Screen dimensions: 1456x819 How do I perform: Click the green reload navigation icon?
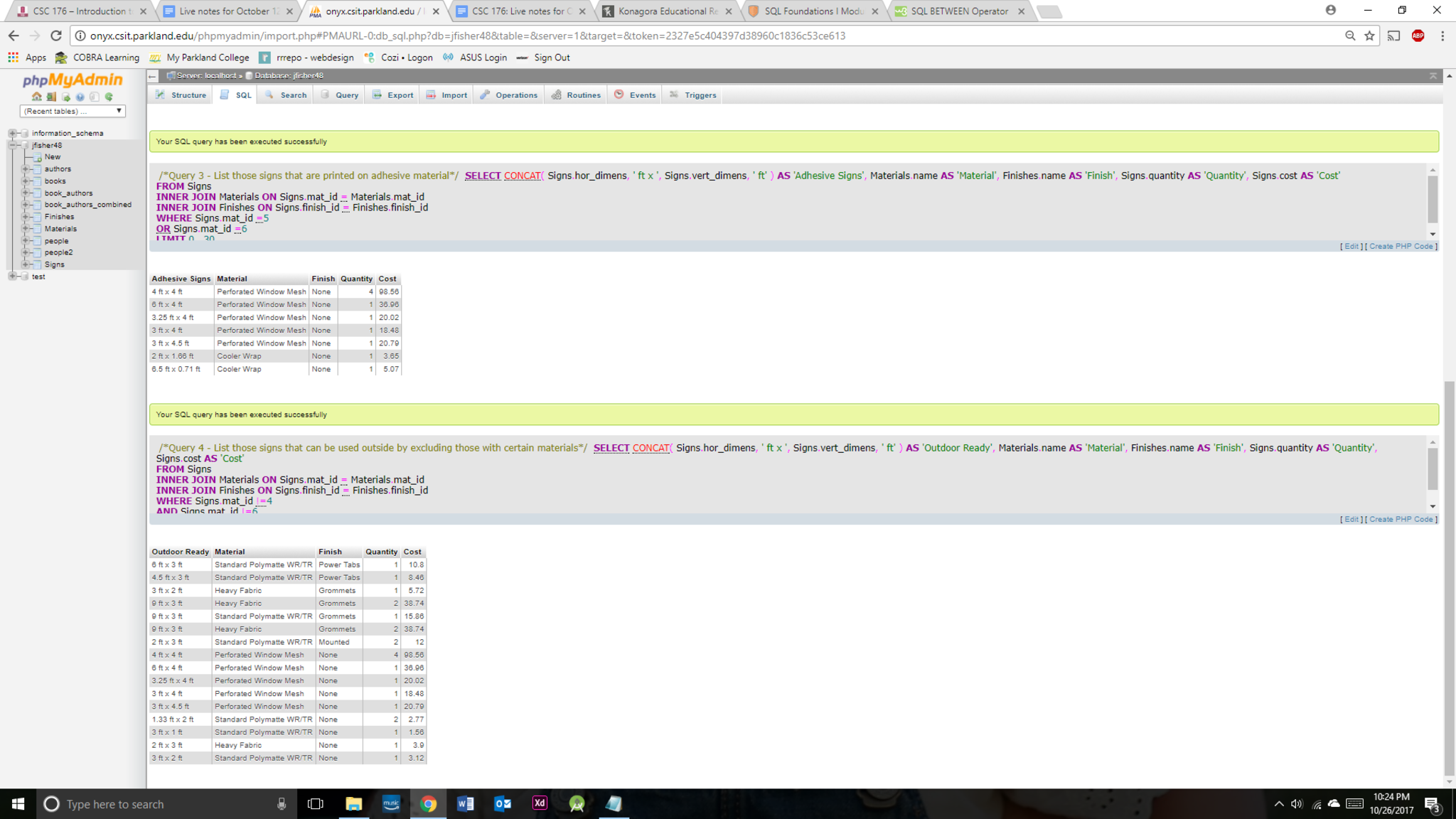point(109,97)
